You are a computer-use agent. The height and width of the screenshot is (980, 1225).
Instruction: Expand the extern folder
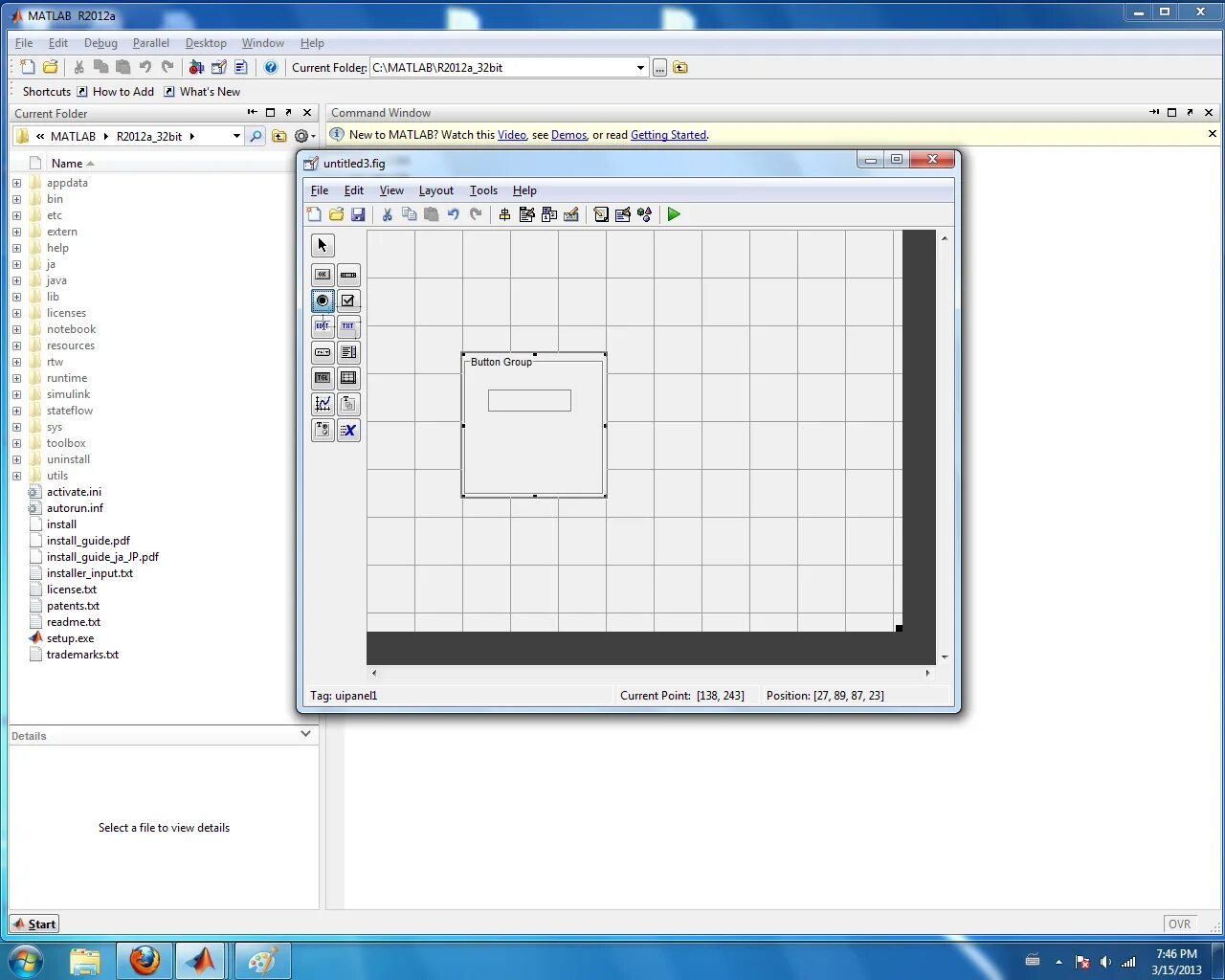coord(16,232)
